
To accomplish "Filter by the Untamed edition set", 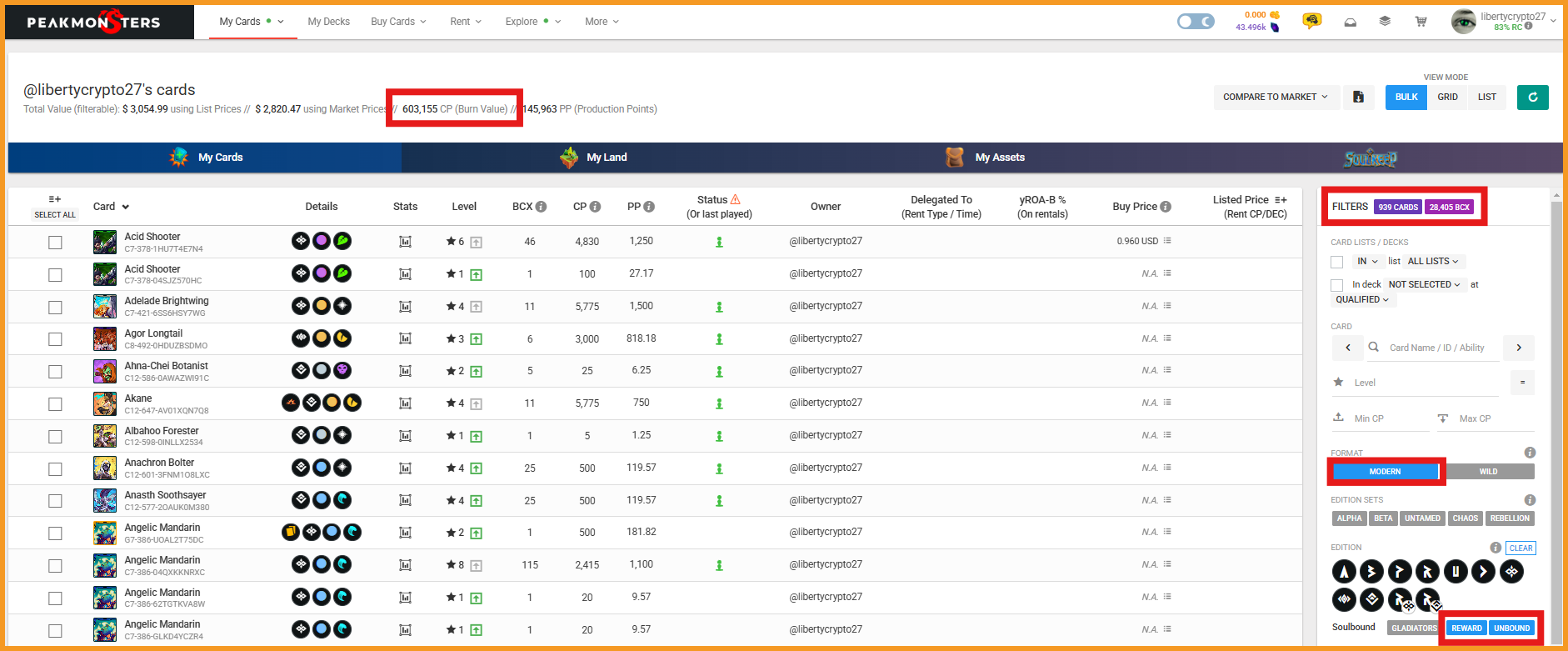I will pos(1422,518).
